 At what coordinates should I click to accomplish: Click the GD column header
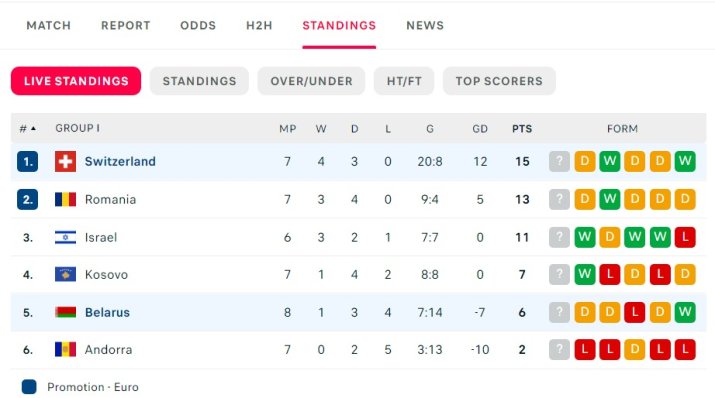click(480, 129)
